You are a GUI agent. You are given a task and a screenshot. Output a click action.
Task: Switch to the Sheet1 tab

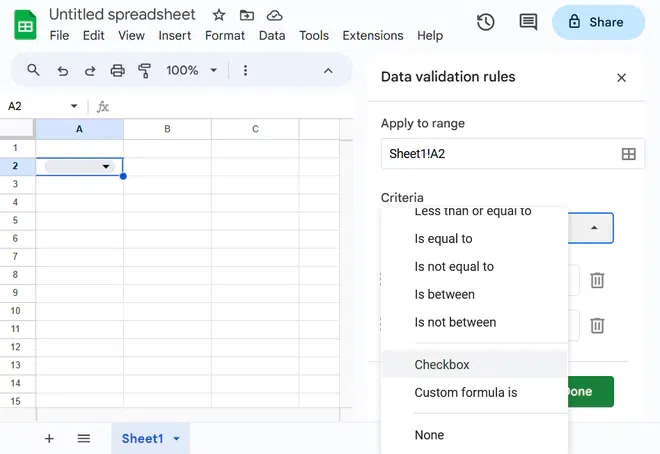pyautogui.click(x=142, y=438)
